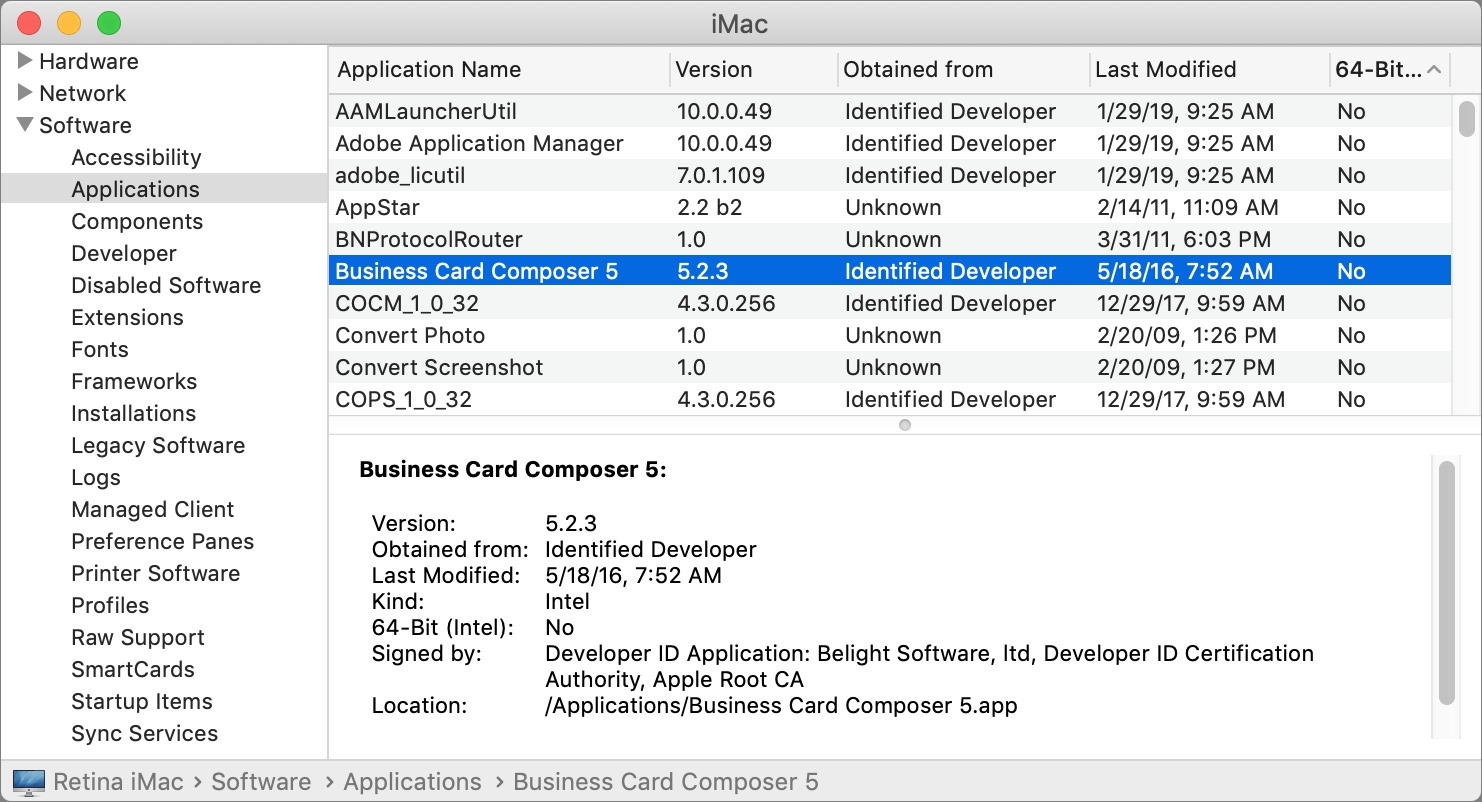The width and height of the screenshot is (1482, 802).
Task: Open the Startup Items category
Action: pyautogui.click(x=141, y=701)
